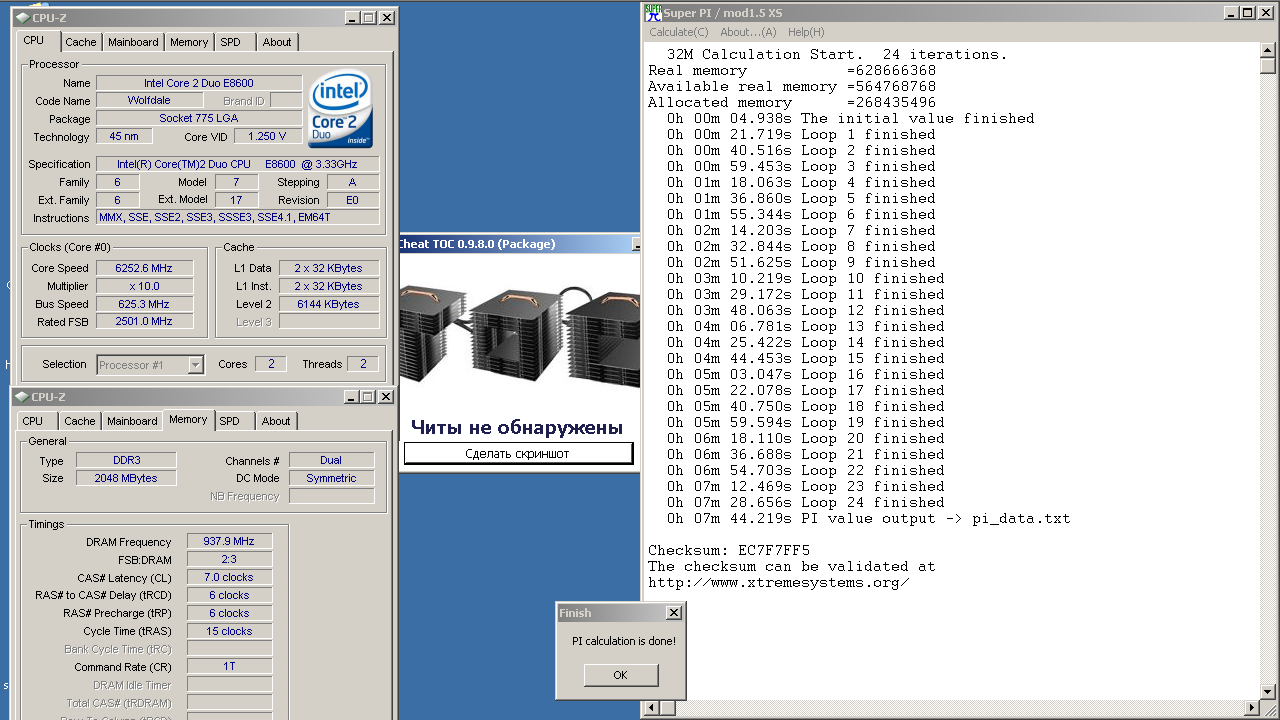1280x720 pixels.
Task: Open About tab in lower CPU-Z window
Action: click(x=276, y=421)
